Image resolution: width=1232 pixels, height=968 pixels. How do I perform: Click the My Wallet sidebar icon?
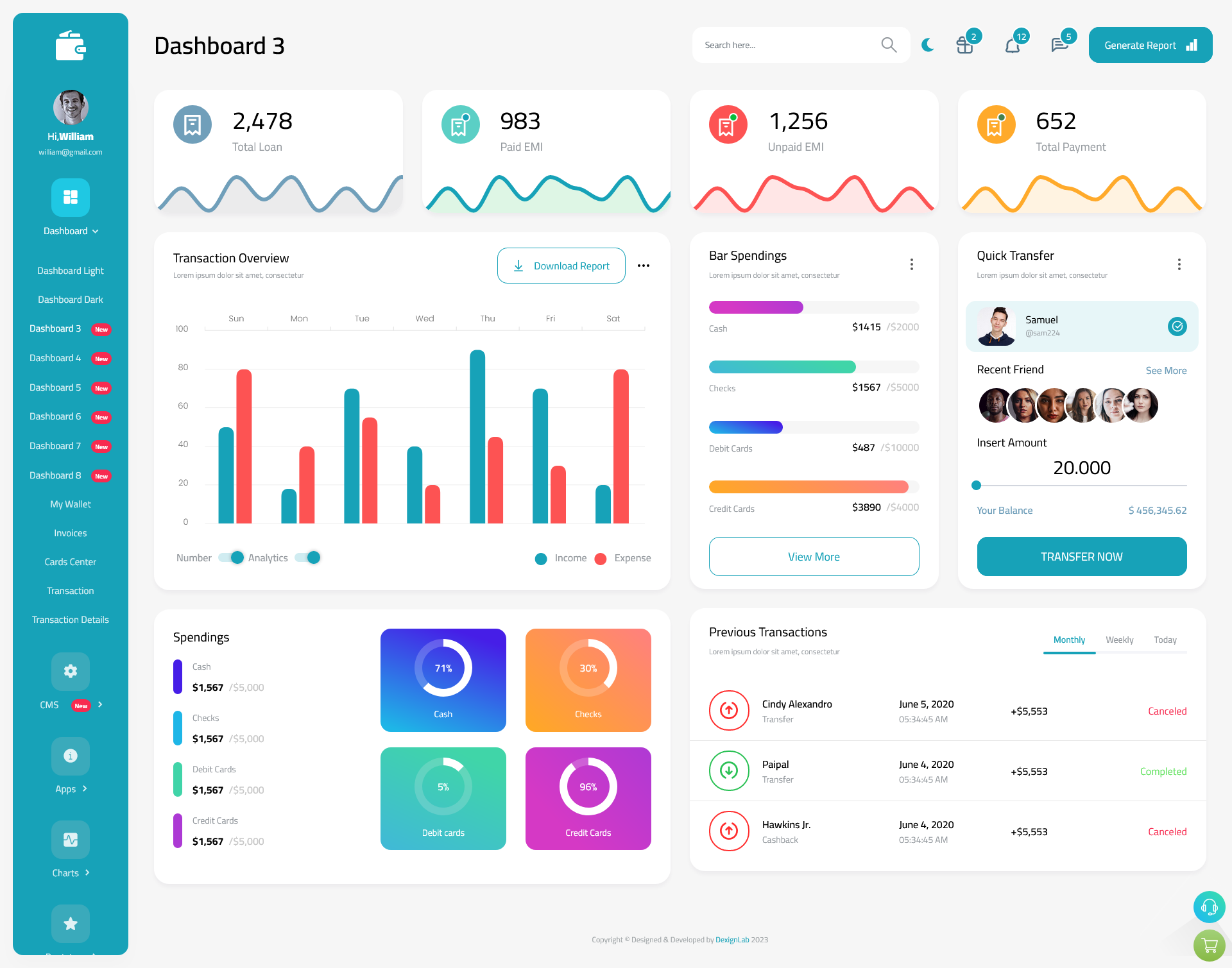pyautogui.click(x=70, y=503)
